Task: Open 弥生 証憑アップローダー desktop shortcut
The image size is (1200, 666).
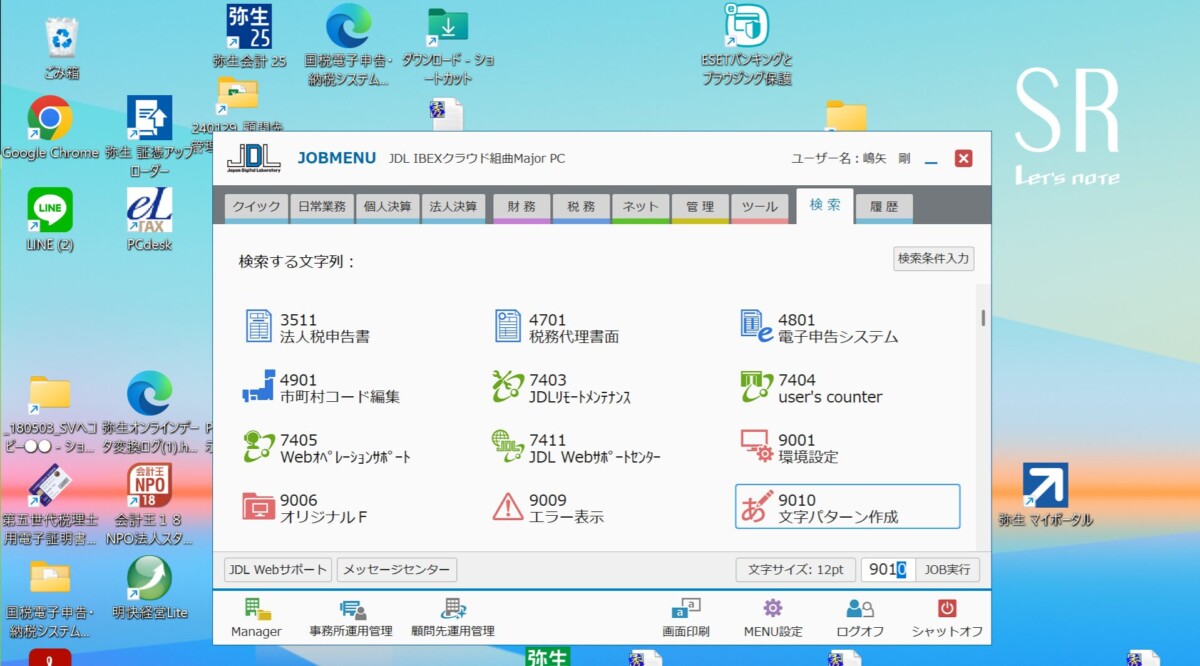Action: click(149, 136)
